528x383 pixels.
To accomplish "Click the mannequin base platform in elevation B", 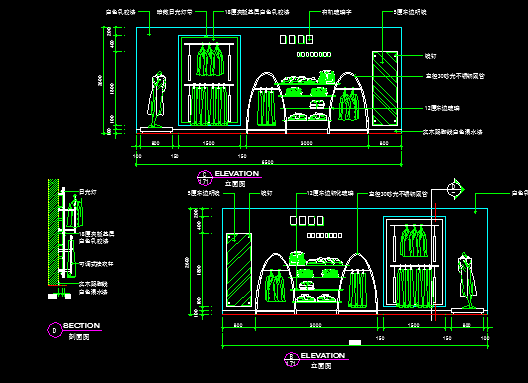I will 467,311.
